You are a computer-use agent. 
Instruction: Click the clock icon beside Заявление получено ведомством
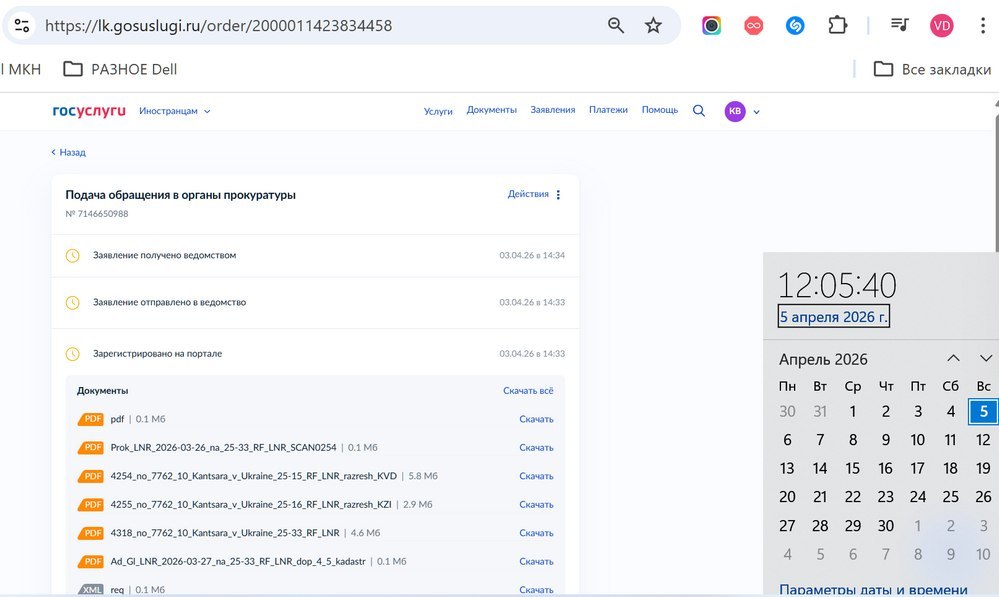point(73,255)
